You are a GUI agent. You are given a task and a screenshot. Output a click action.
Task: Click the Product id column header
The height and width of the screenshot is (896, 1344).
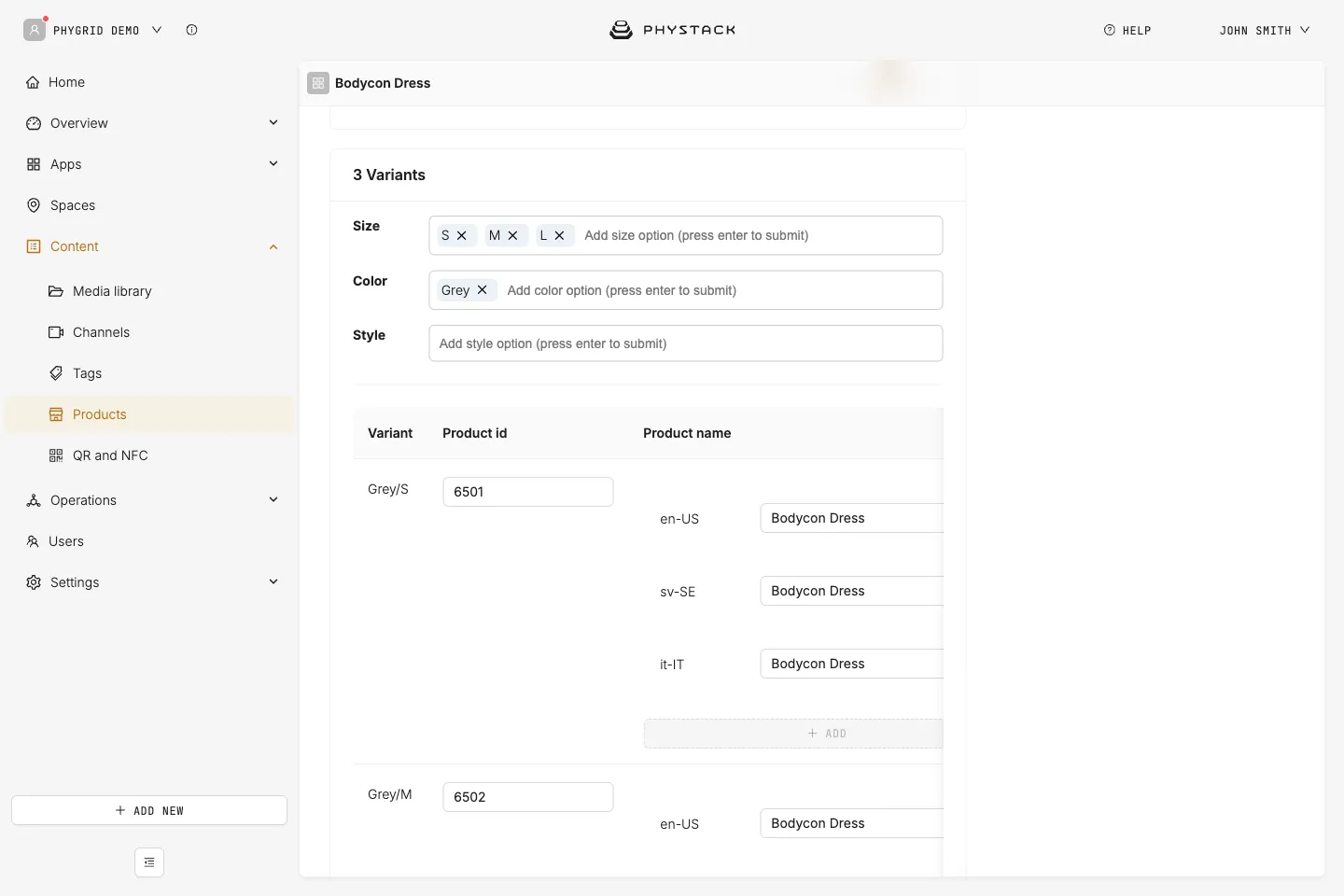click(x=475, y=433)
